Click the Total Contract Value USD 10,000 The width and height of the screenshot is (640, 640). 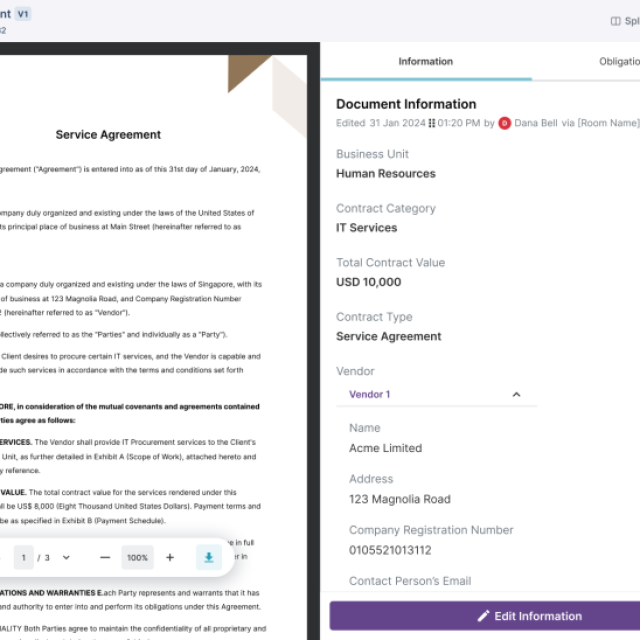(x=368, y=282)
